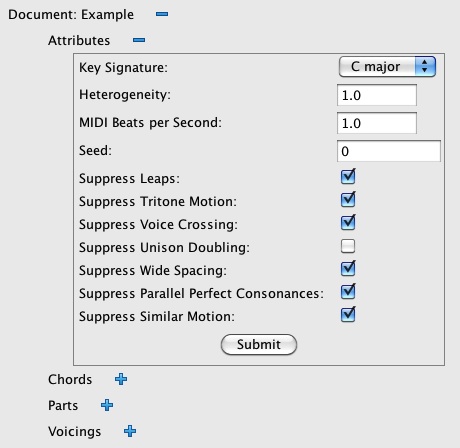The image size is (460, 448).
Task: Expand the Voicings section plus icon
Action: 130,431
